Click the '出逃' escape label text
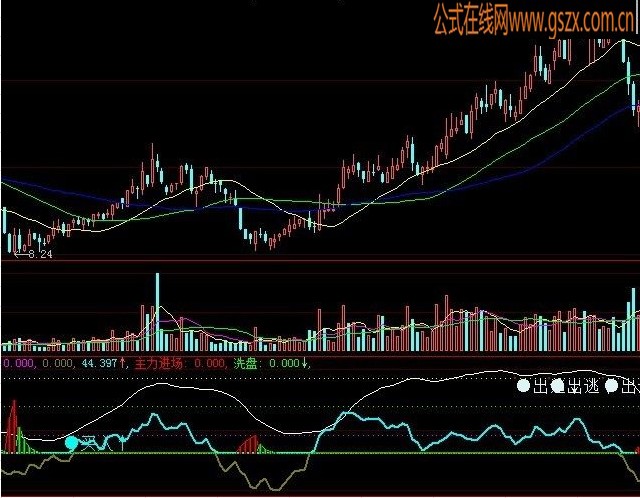 click(583, 386)
